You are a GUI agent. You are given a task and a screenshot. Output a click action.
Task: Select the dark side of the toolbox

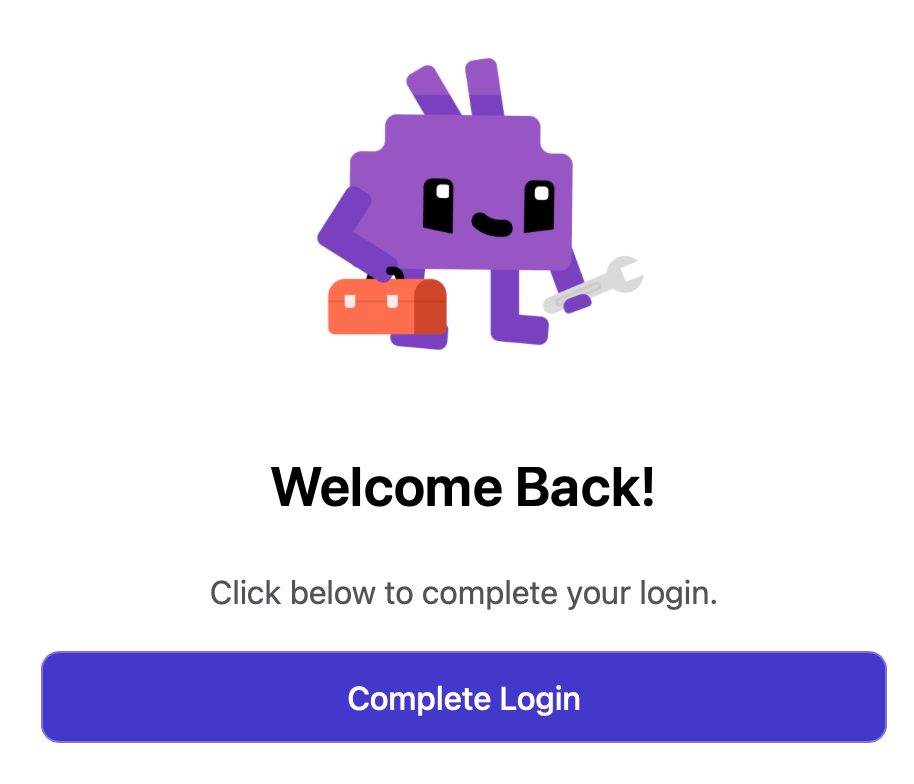(x=430, y=307)
